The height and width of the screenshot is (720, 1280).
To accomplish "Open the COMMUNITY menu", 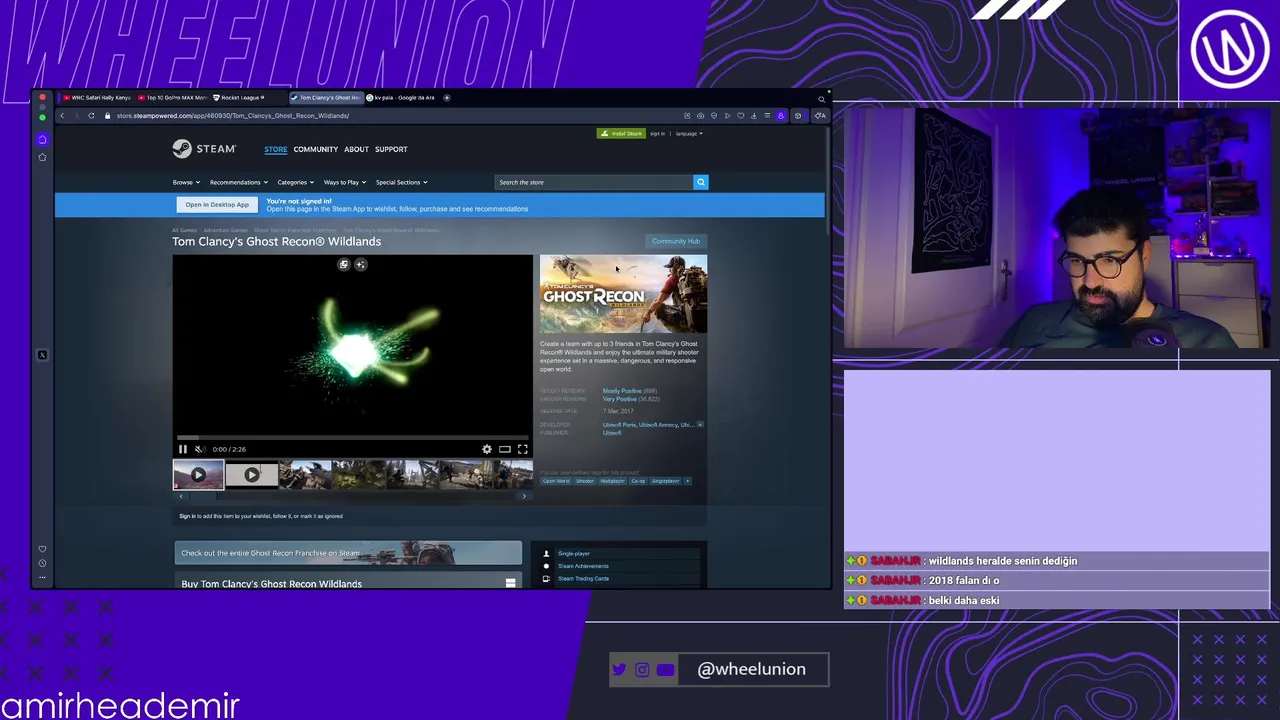I will tap(316, 149).
